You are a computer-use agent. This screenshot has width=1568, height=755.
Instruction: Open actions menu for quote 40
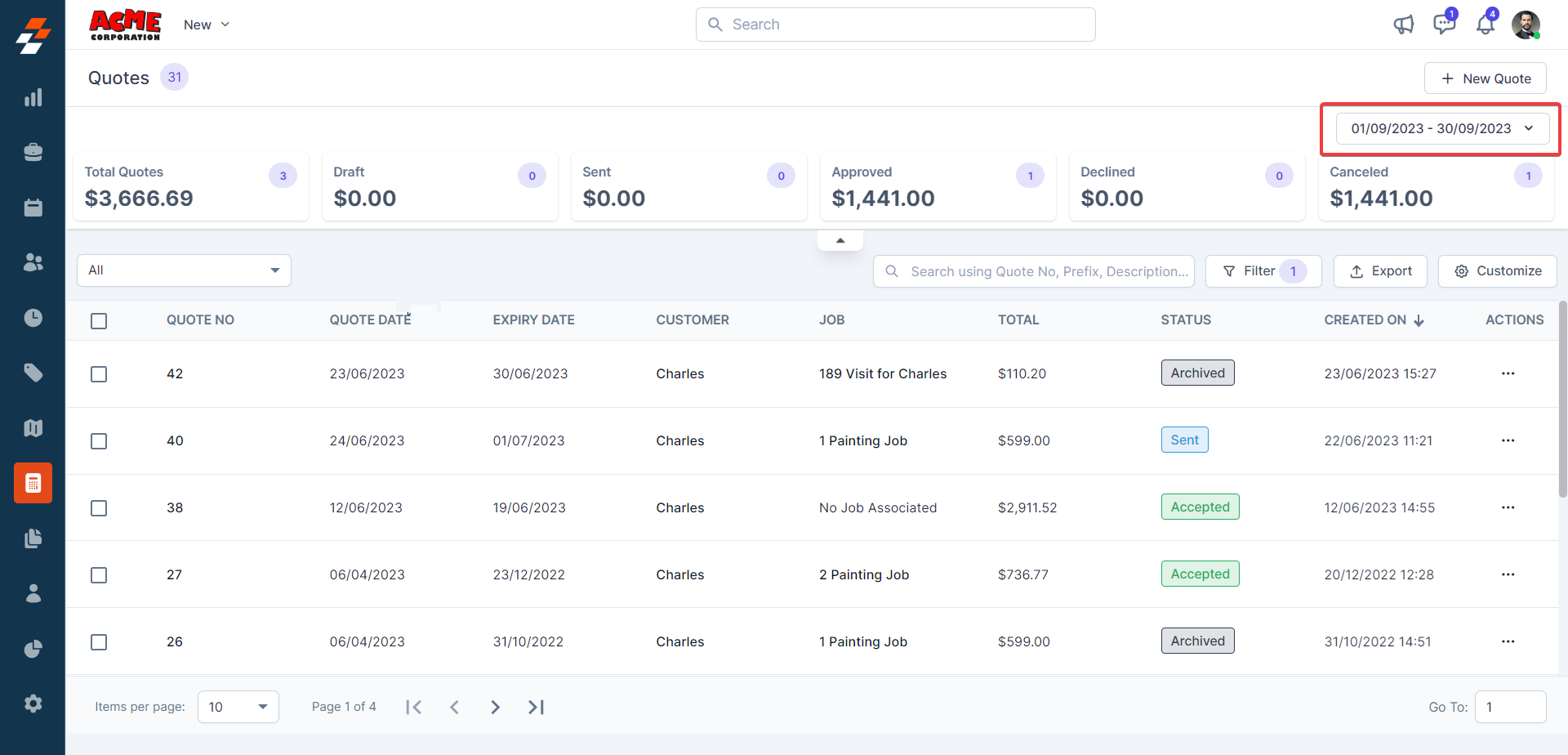pos(1508,440)
